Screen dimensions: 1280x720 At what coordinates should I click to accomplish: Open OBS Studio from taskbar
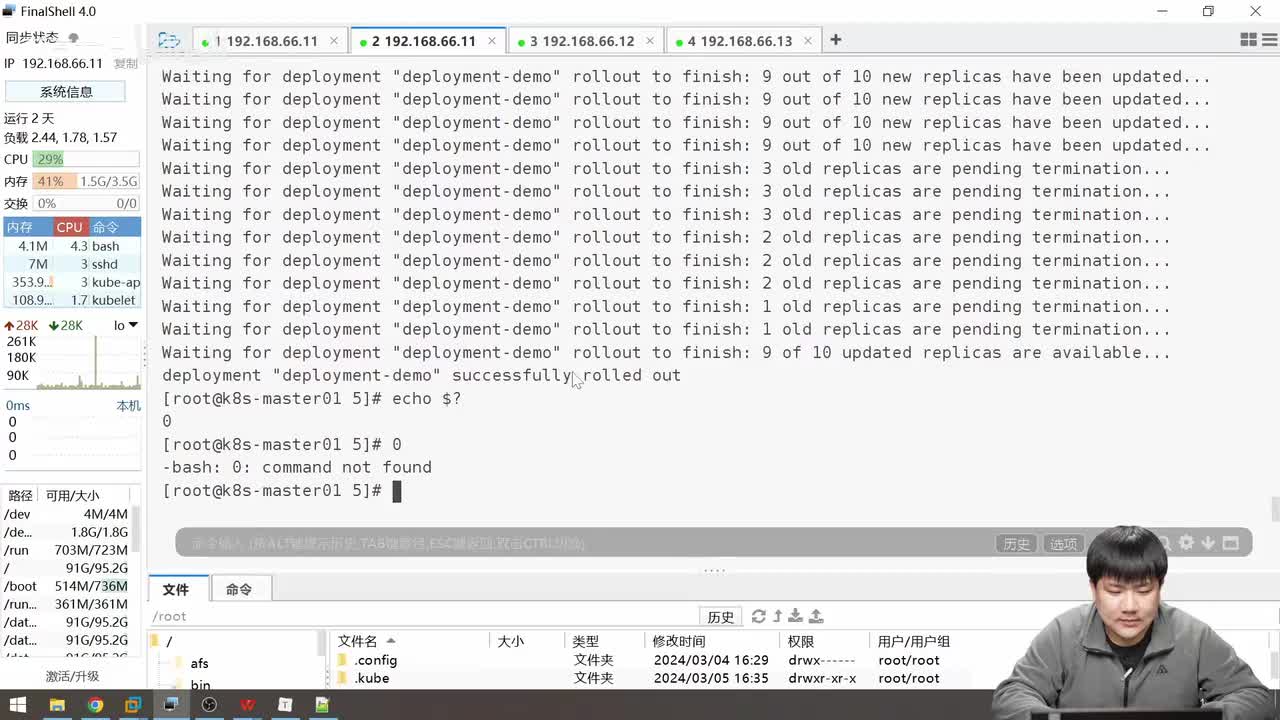pyautogui.click(x=209, y=705)
